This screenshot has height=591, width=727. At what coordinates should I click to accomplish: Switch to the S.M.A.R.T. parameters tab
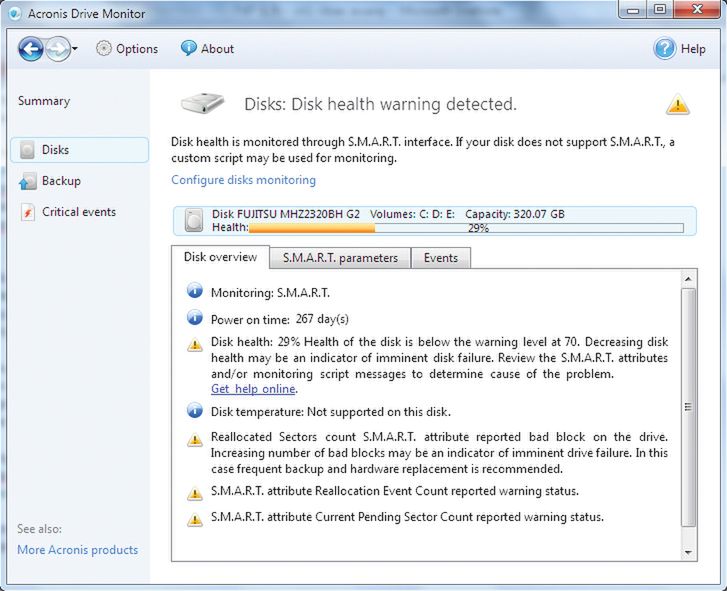pos(340,258)
